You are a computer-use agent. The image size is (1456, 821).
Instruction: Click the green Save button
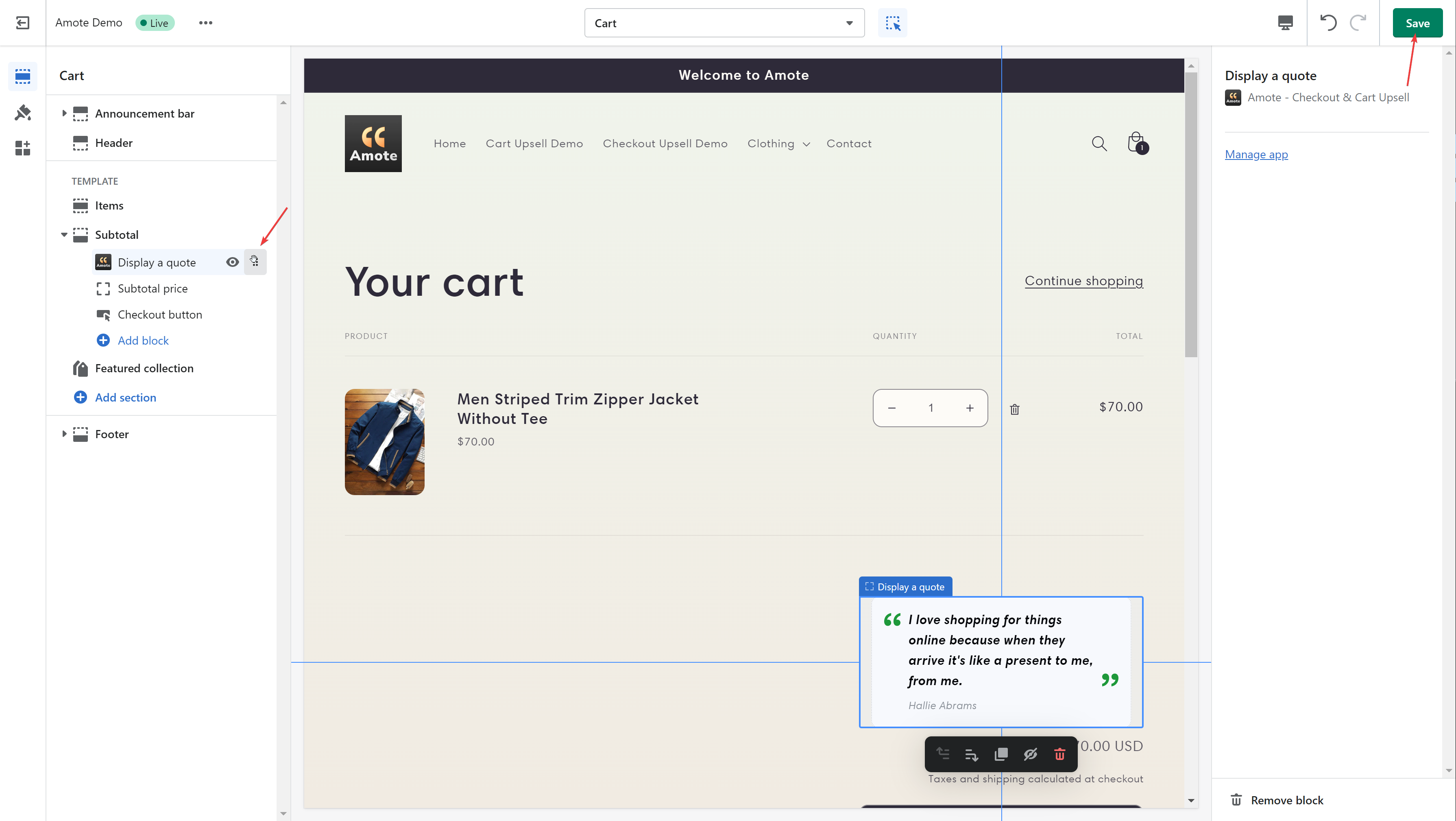(1417, 23)
